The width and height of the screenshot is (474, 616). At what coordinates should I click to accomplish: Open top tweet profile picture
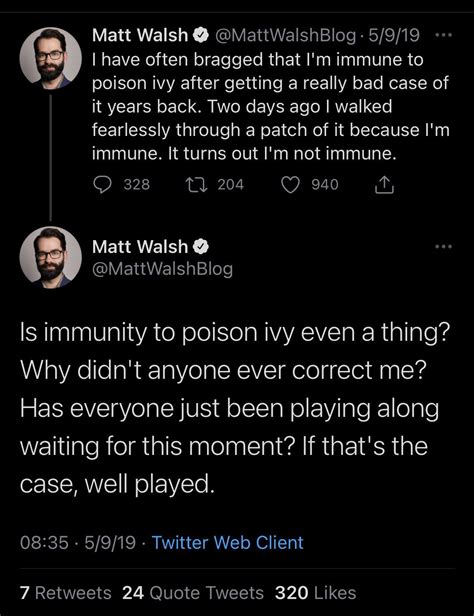pyautogui.click(x=51, y=58)
